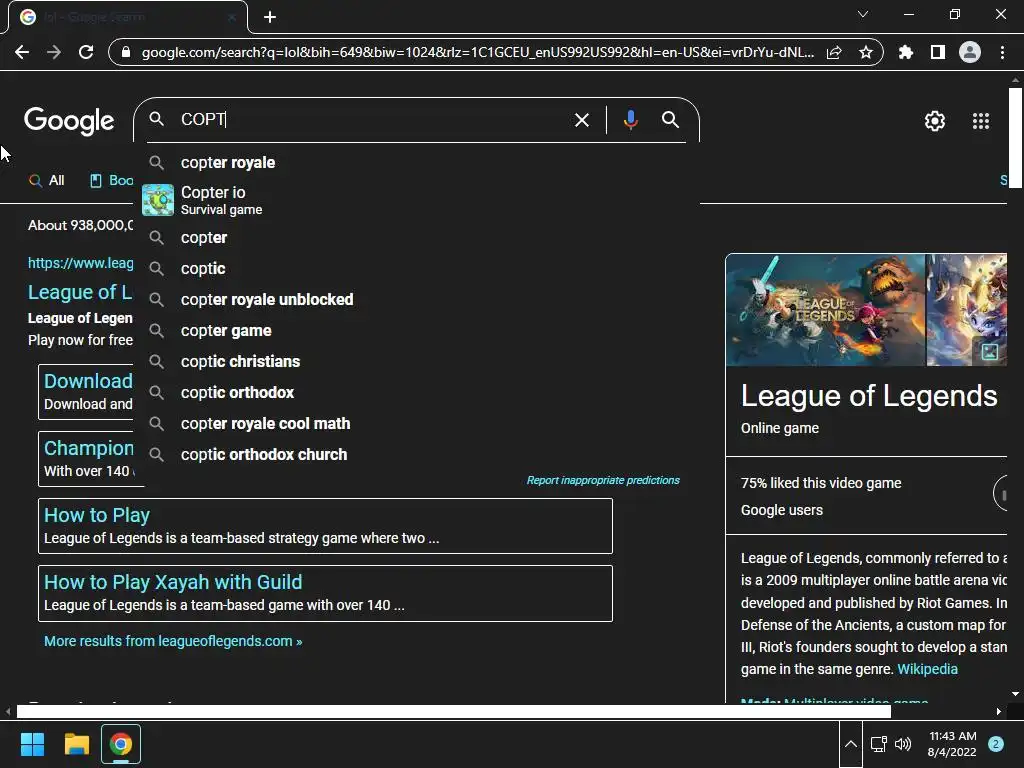
Task: Select 'coptic orthodox church' suggestion
Action: coord(415,455)
